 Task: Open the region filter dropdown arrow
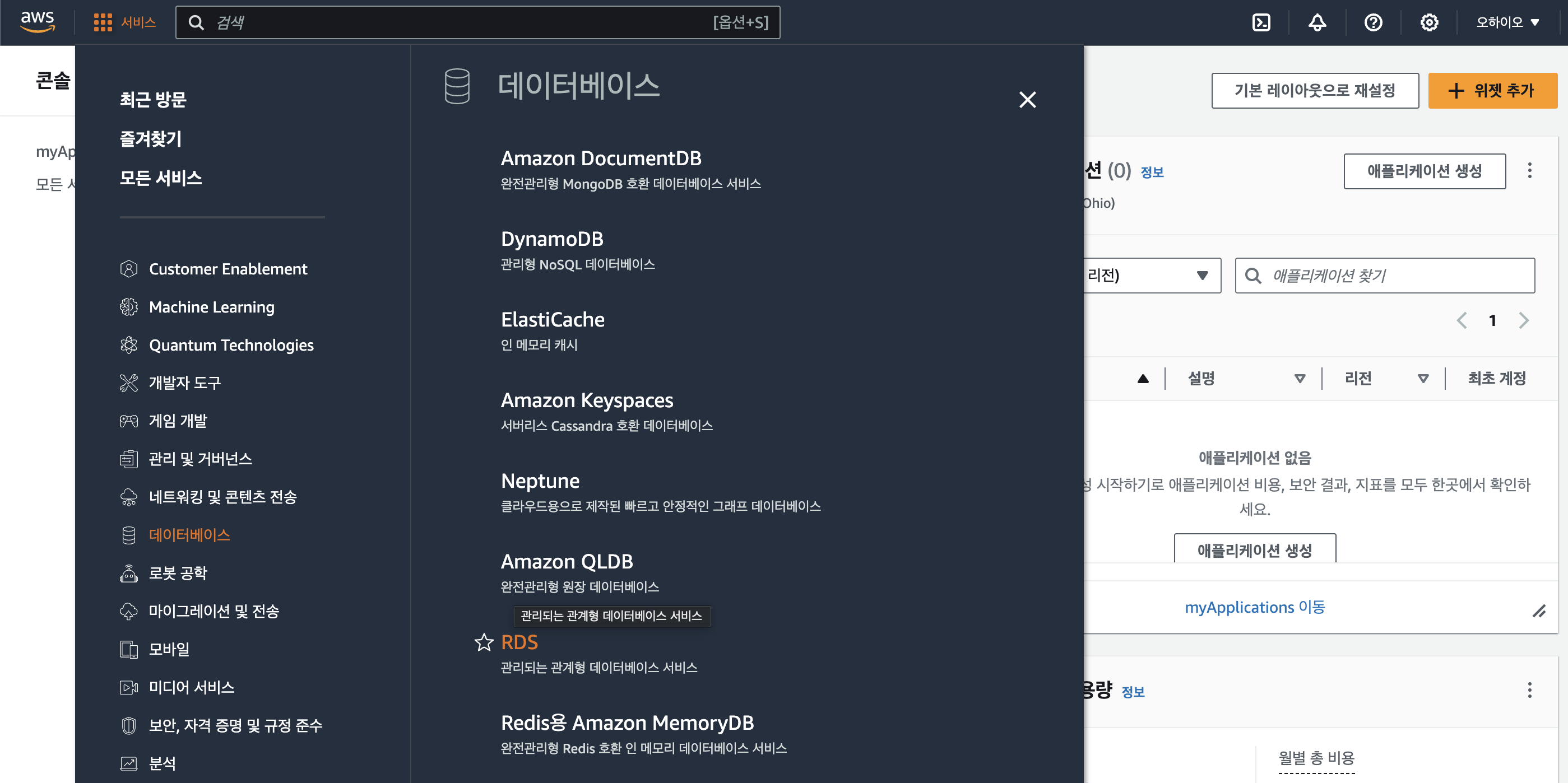(x=1201, y=276)
